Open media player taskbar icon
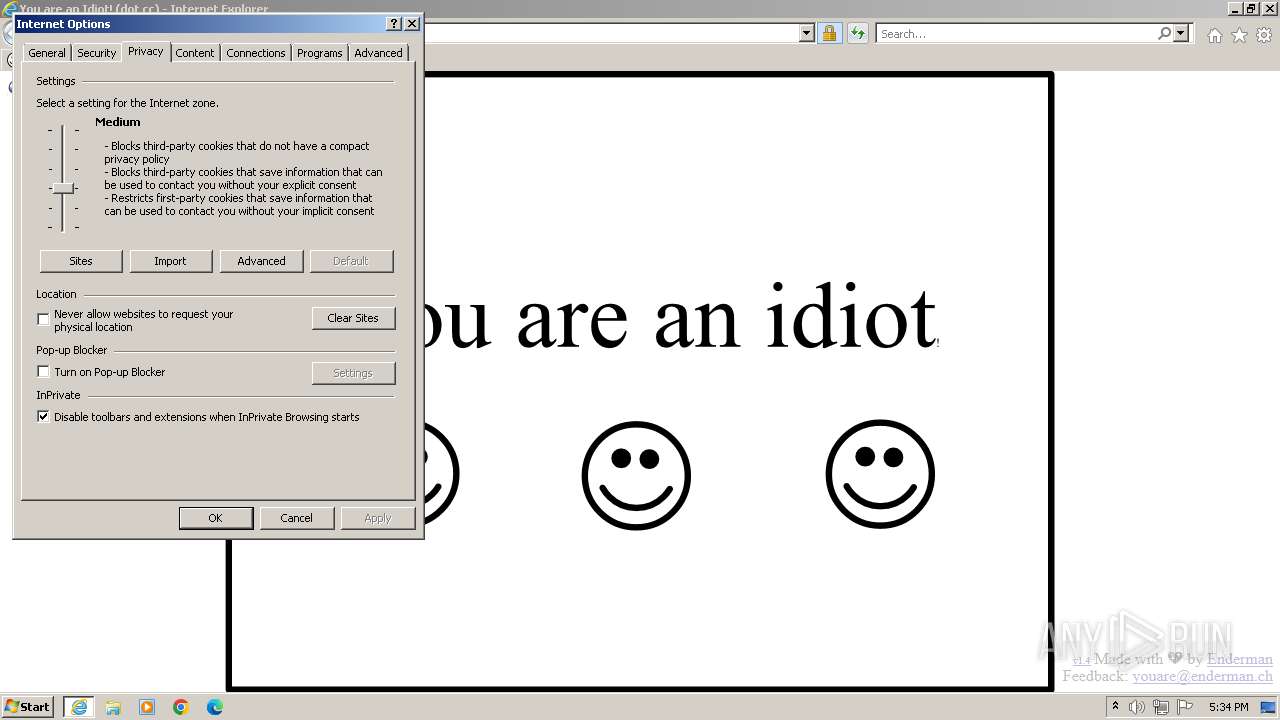 click(x=147, y=707)
